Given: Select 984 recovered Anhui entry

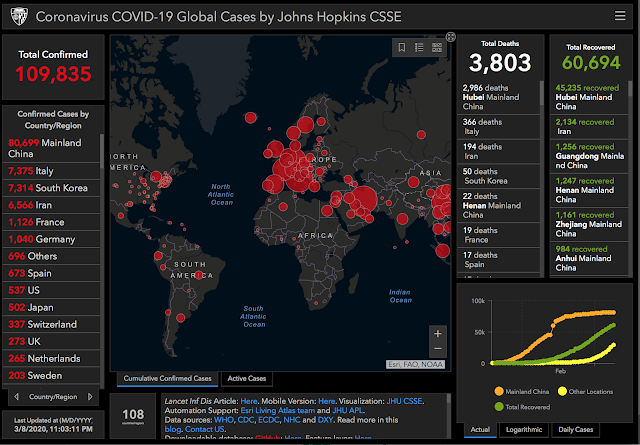Looking at the screenshot, I should 589,258.
